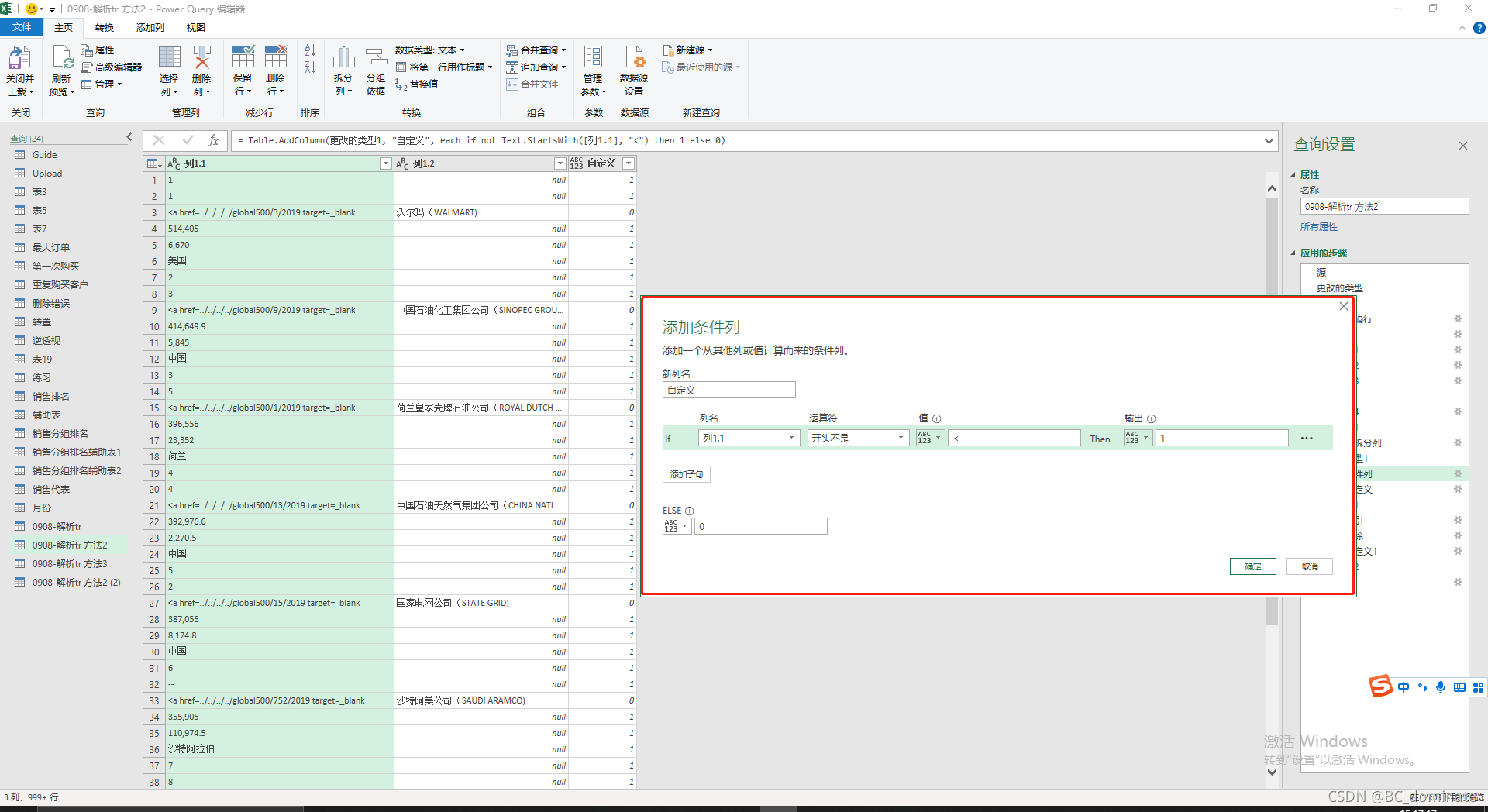Click the 删除列 remove columns icon

coord(201,57)
